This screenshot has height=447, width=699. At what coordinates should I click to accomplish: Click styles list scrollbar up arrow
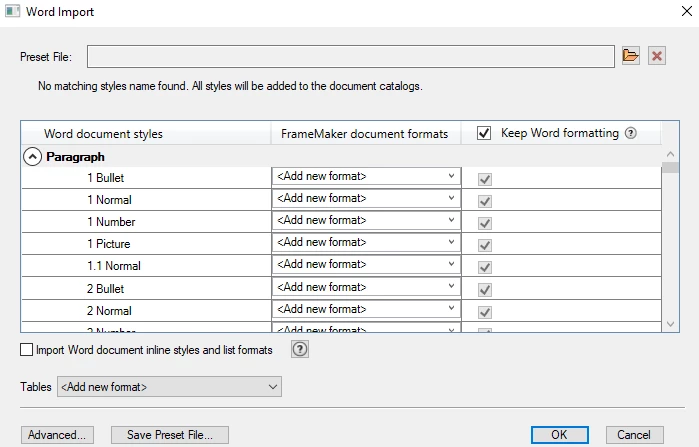point(670,154)
